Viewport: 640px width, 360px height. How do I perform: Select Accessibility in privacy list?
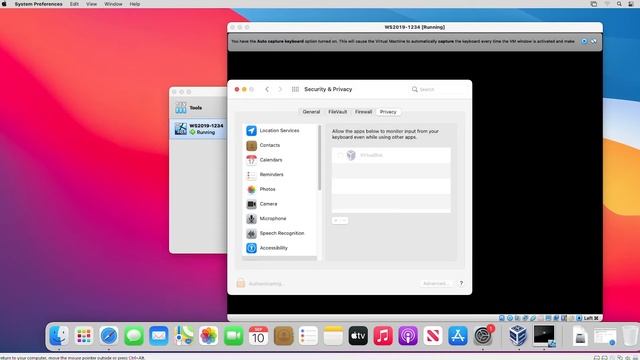click(280, 248)
